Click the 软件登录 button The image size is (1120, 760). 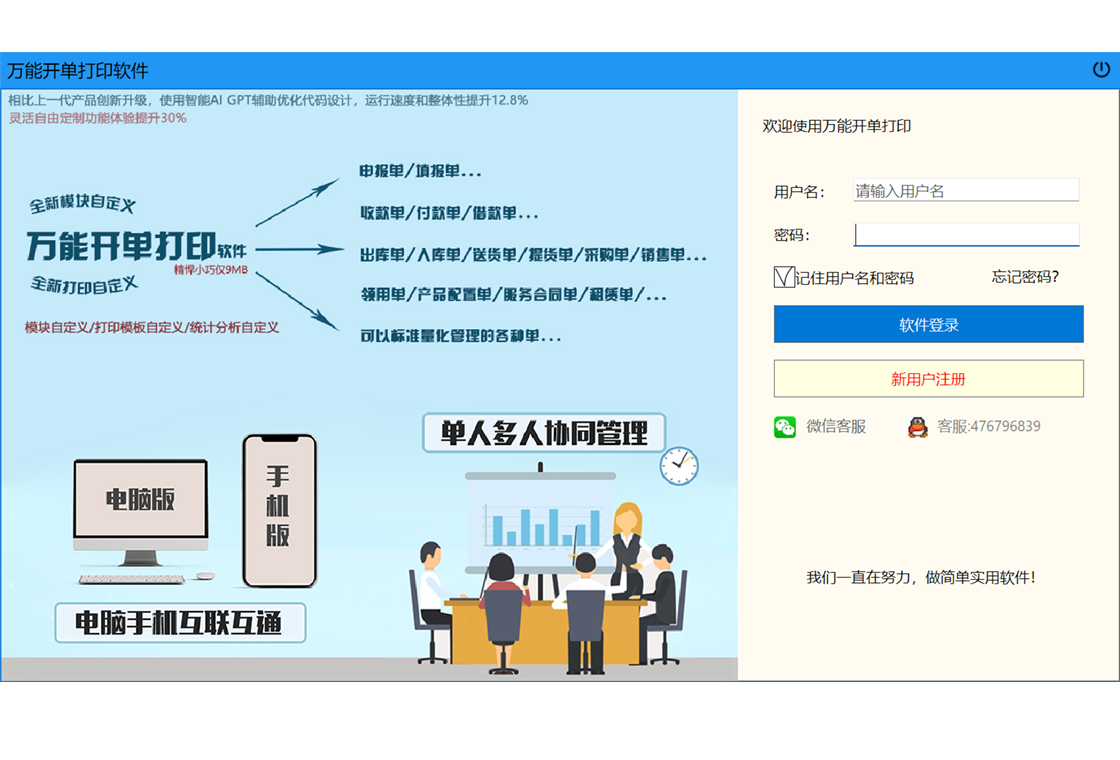coord(929,324)
